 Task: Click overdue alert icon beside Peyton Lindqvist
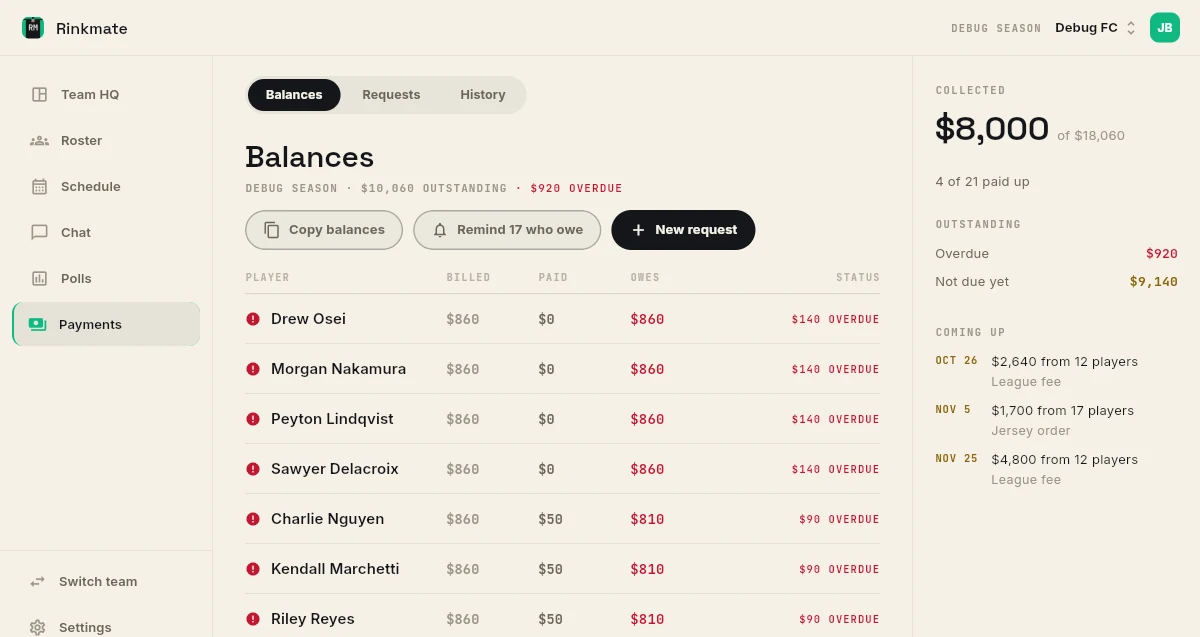click(x=253, y=419)
